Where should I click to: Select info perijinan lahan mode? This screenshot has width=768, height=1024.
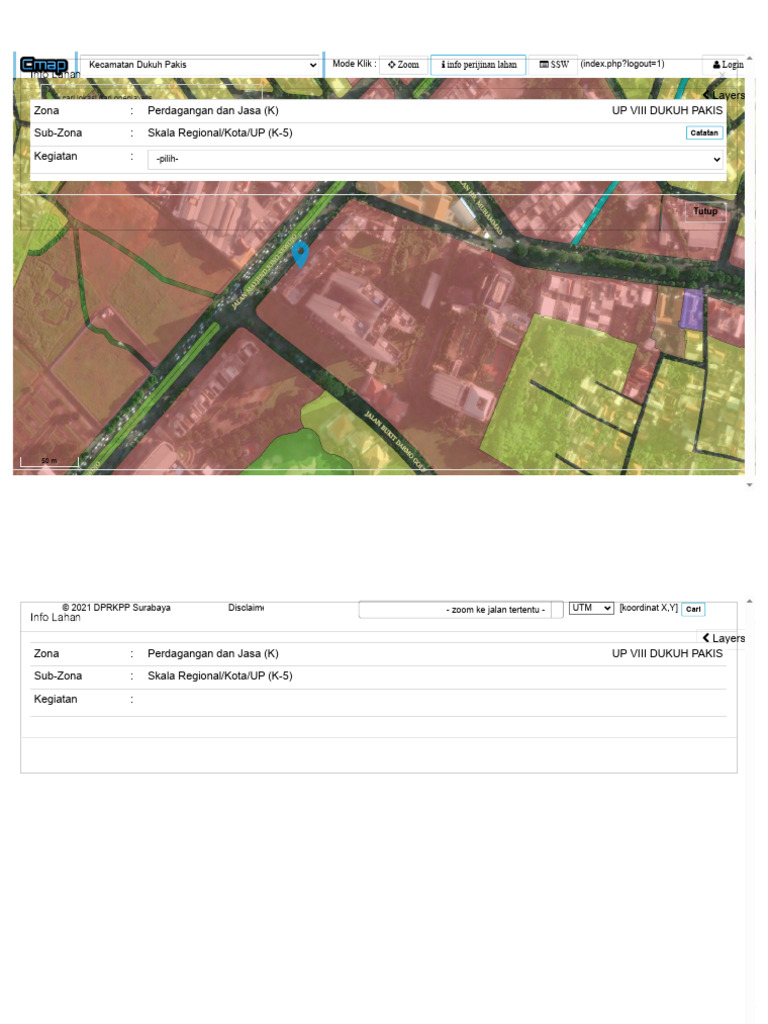(479, 65)
